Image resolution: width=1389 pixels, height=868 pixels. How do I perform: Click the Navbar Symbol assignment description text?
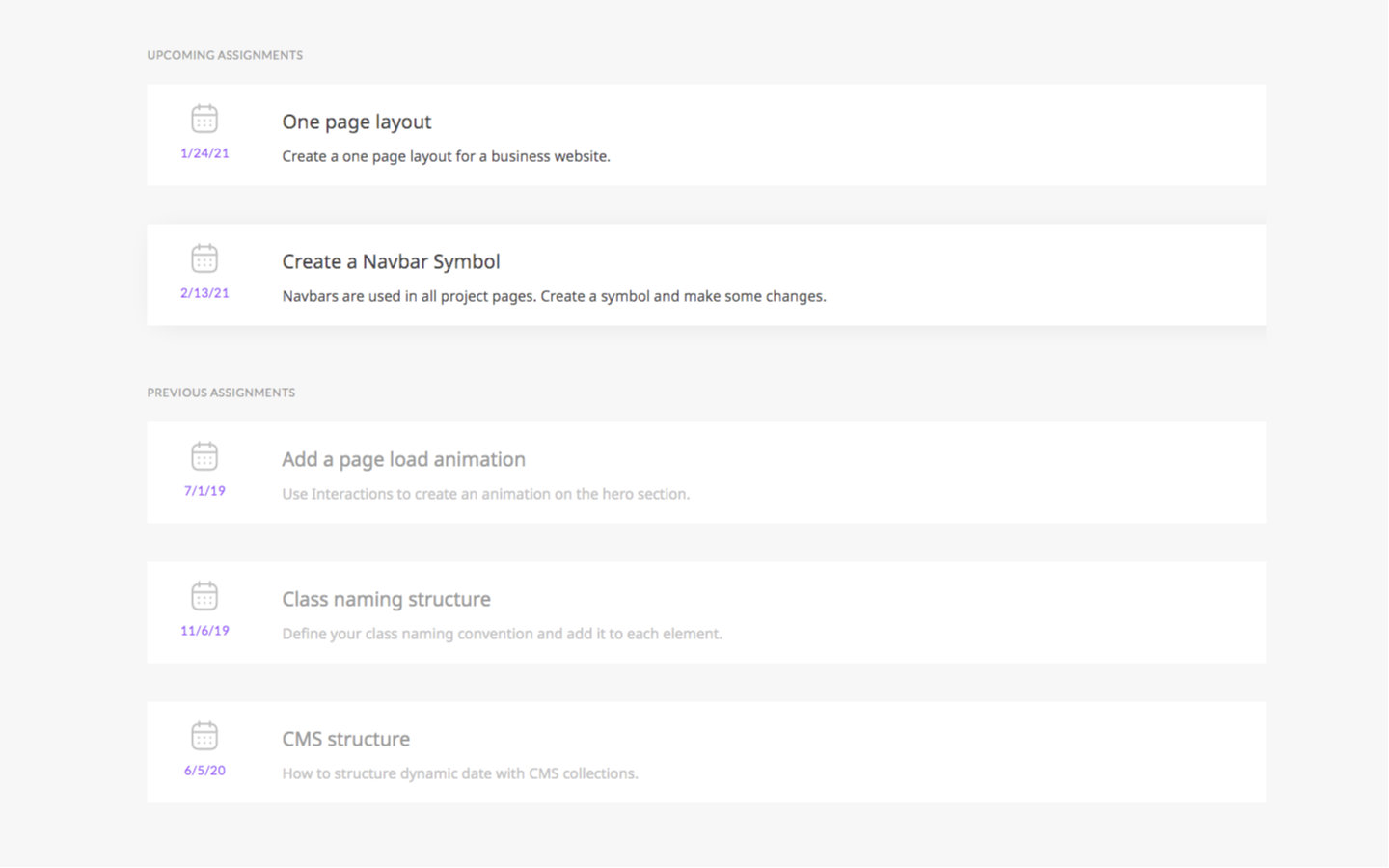point(554,296)
